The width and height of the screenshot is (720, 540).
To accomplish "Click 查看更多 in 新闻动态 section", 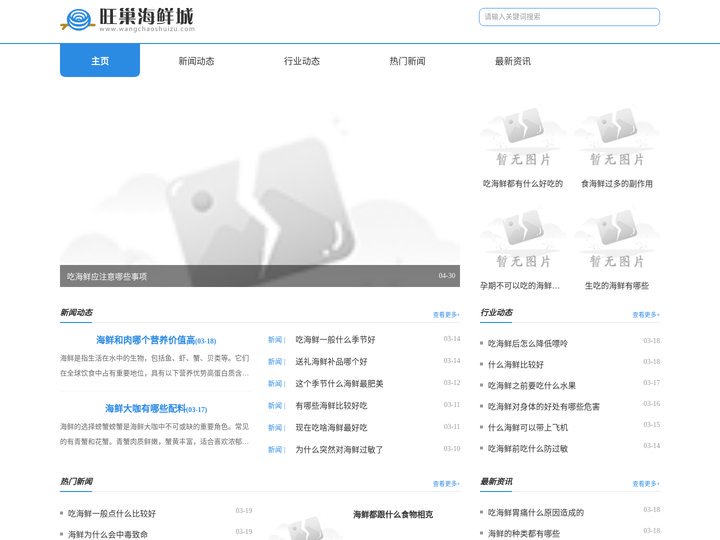I will point(446,315).
